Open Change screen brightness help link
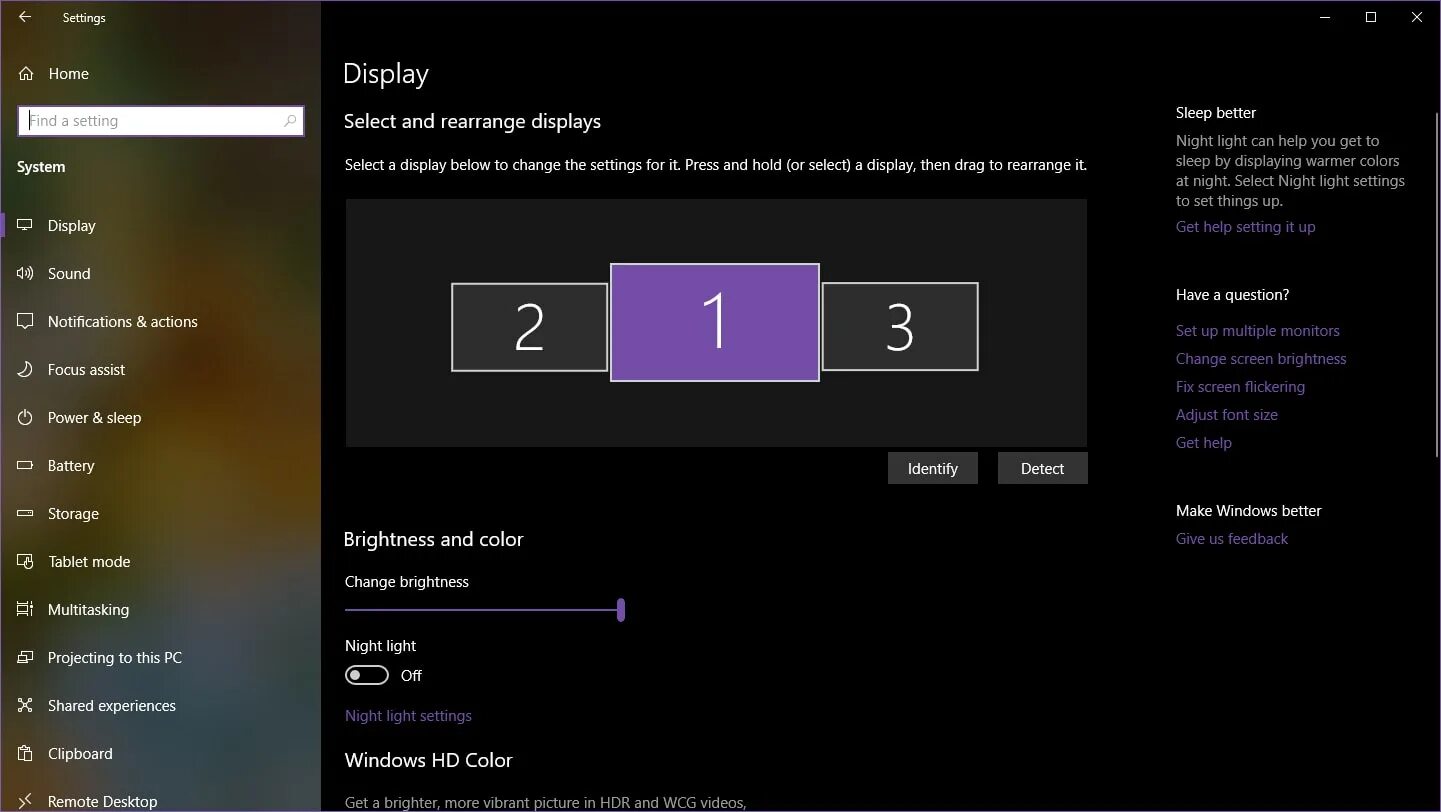 point(1261,359)
